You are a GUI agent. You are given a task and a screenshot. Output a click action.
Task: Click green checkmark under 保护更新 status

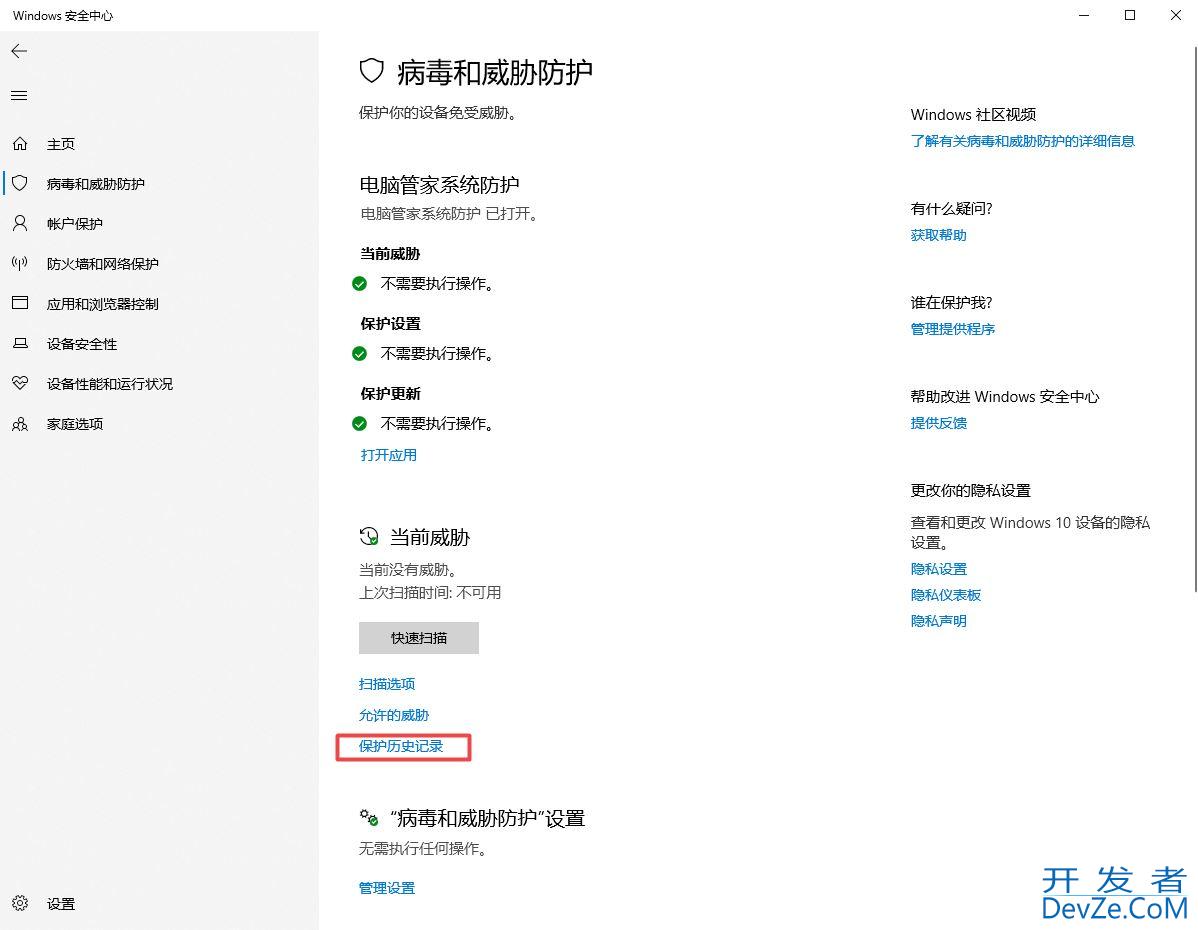tap(359, 423)
